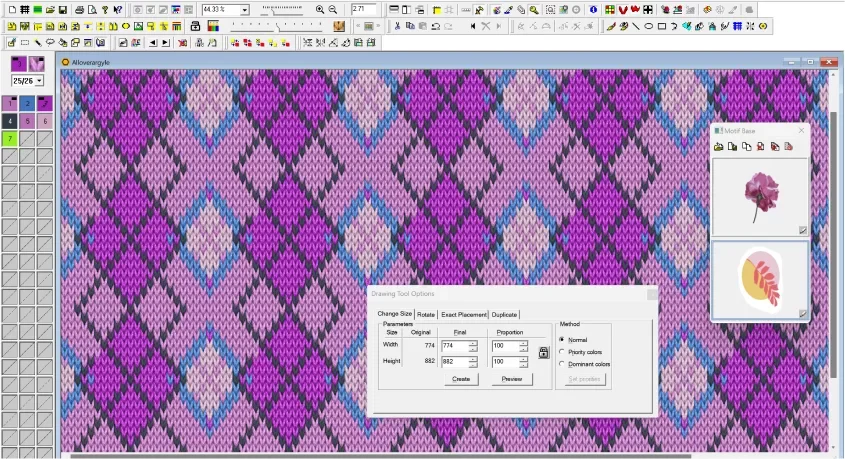Viewport: 845px width, 459px height.
Task: Select the rose motif thumbnail
Action: (x=760, y=197)
